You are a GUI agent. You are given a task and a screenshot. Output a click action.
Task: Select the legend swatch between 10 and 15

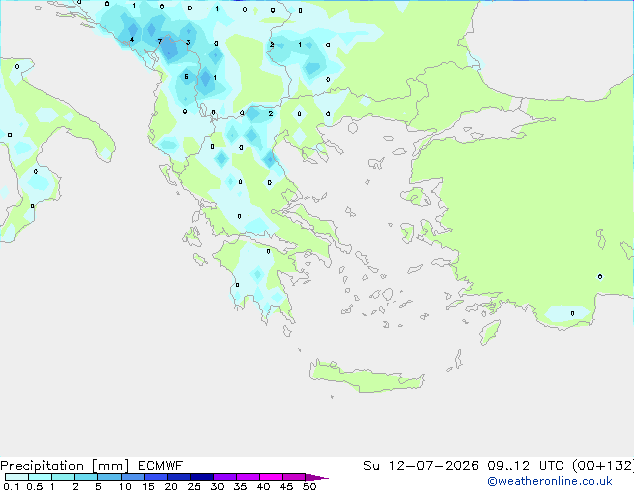[133, 477]
